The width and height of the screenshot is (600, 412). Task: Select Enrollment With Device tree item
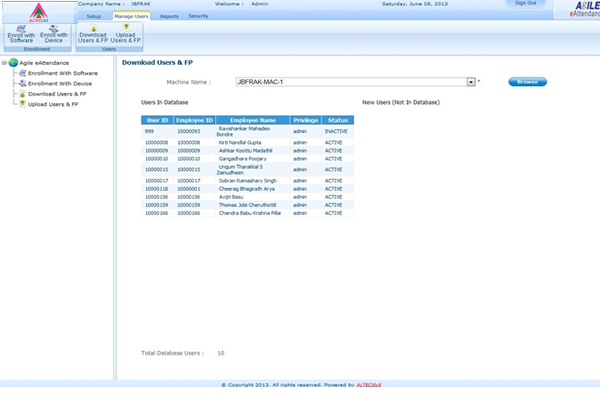(x=60, y=83)
